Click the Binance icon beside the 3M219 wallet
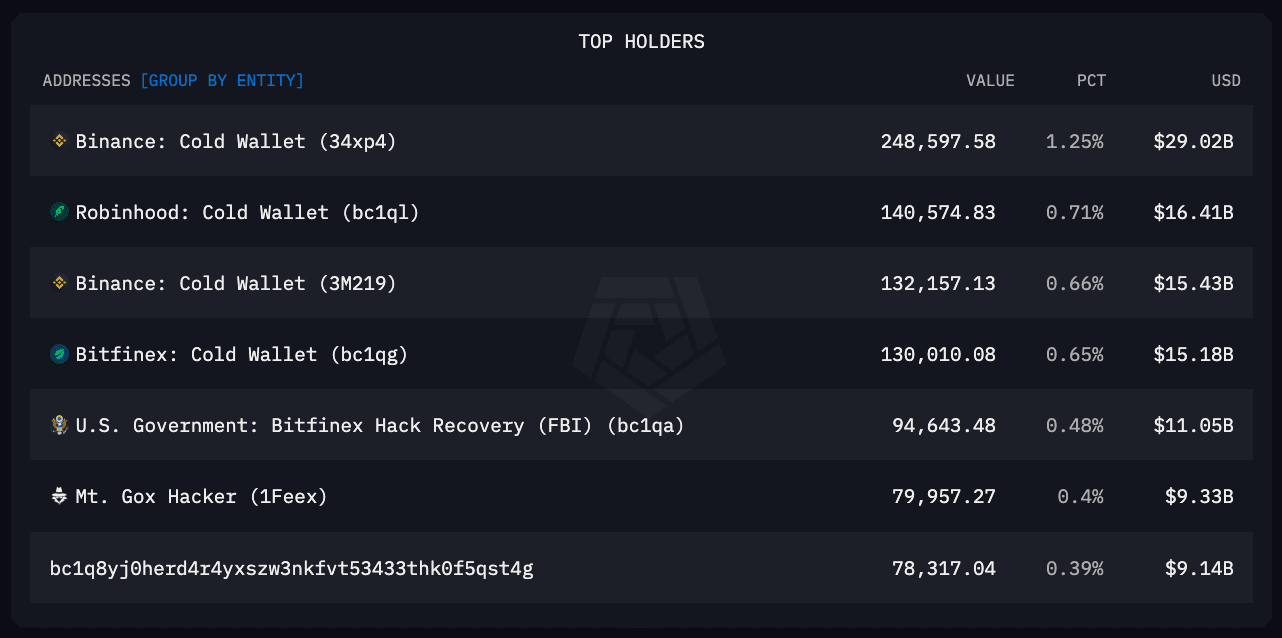 pyautogui.click(x=59, y=283)
